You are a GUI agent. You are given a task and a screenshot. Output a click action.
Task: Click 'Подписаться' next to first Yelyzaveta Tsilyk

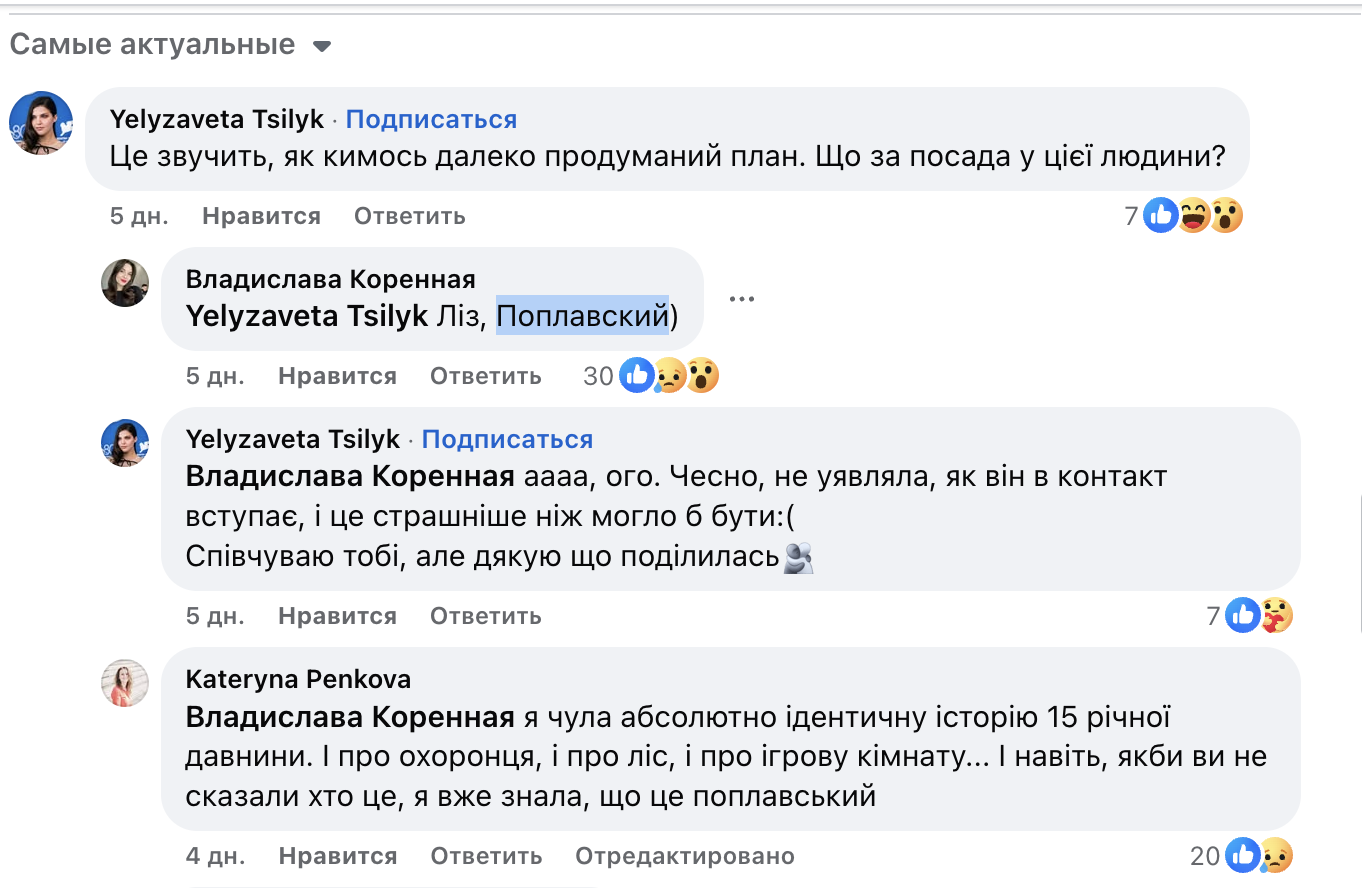coord(431,120)
